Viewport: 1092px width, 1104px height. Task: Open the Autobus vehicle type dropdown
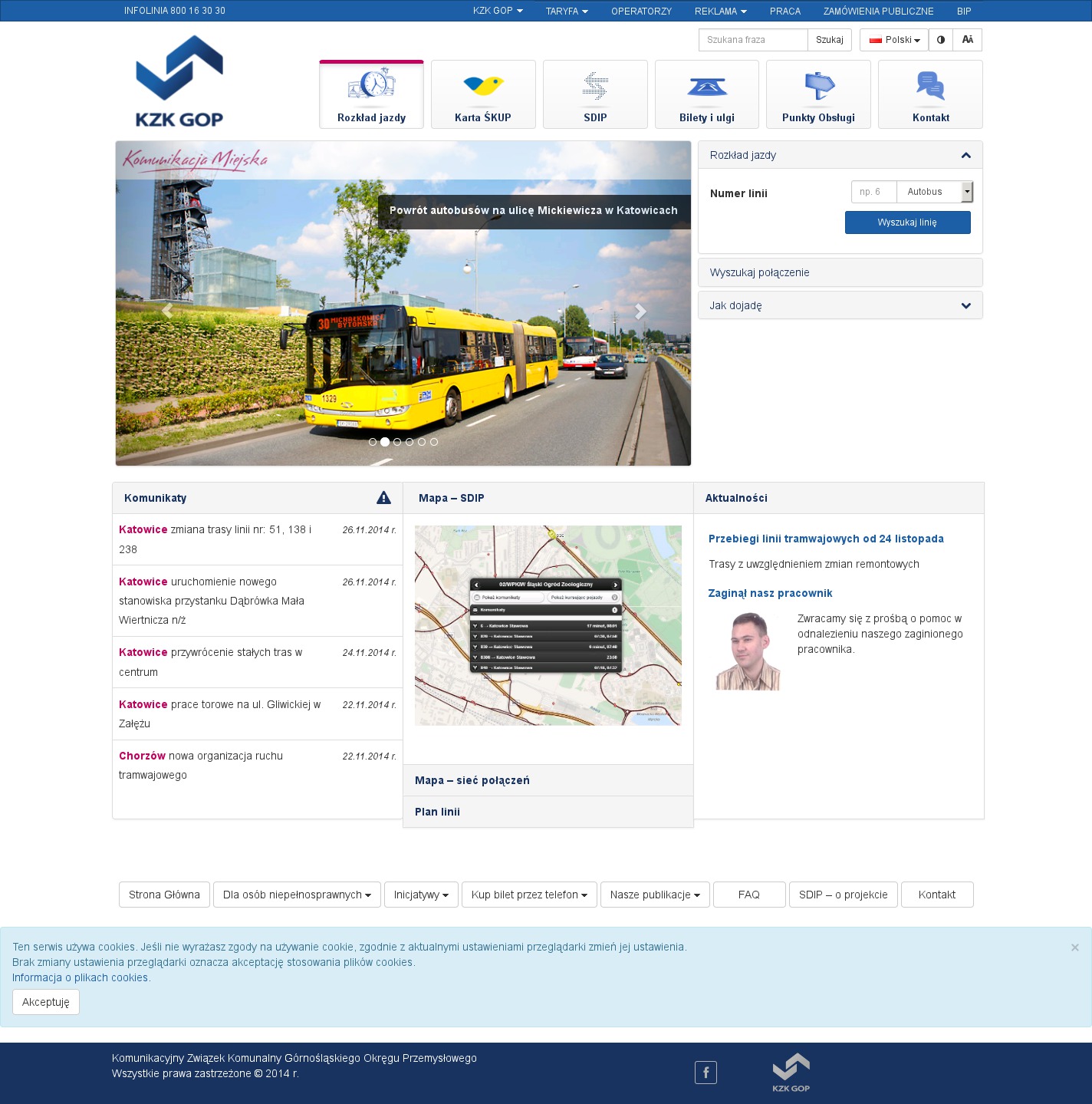tap(934, 192)
